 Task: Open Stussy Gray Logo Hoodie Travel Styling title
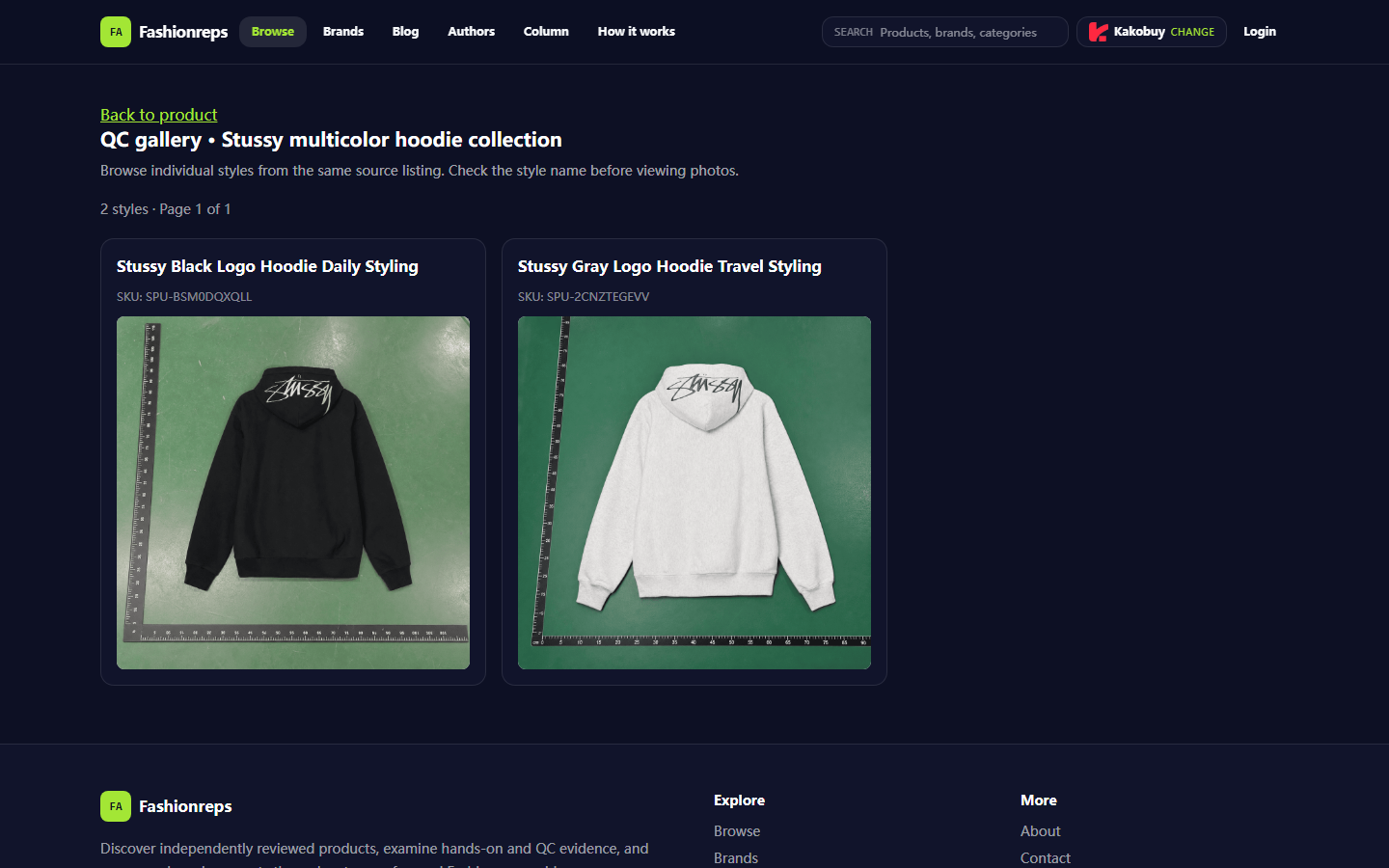coord(669,266)
